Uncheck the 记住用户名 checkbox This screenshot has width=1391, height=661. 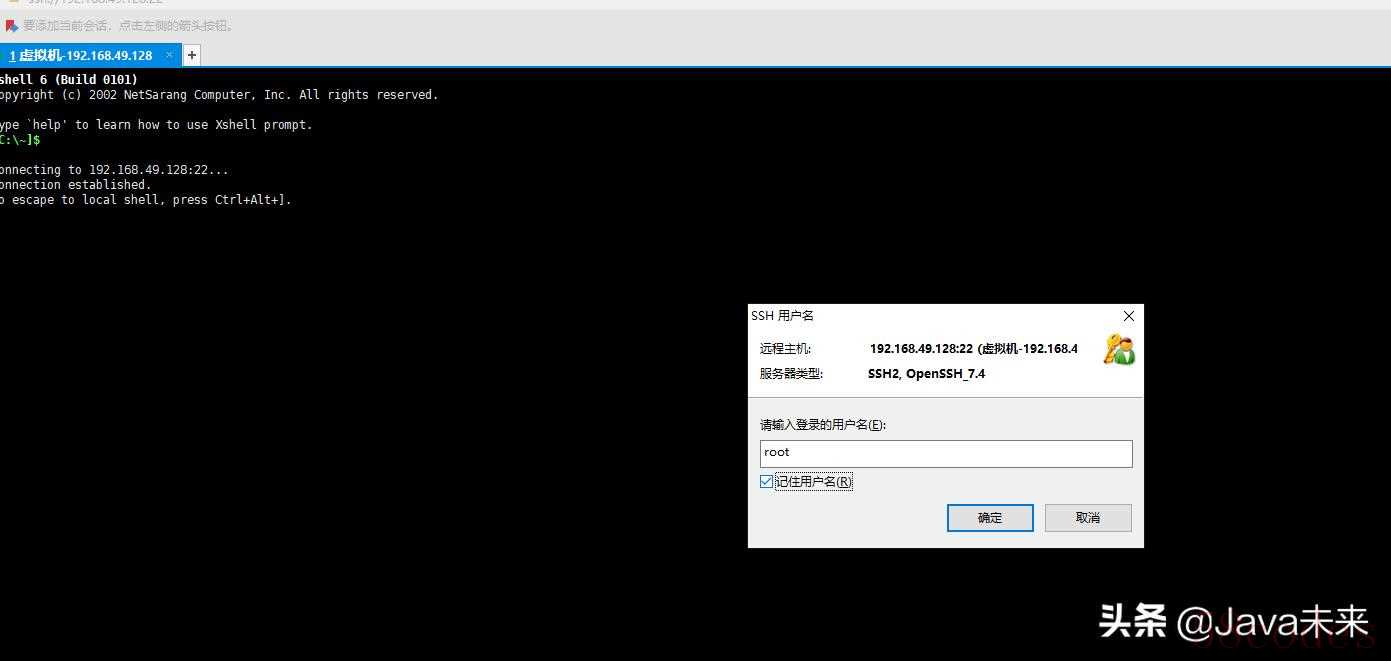(x=767, y=482)
